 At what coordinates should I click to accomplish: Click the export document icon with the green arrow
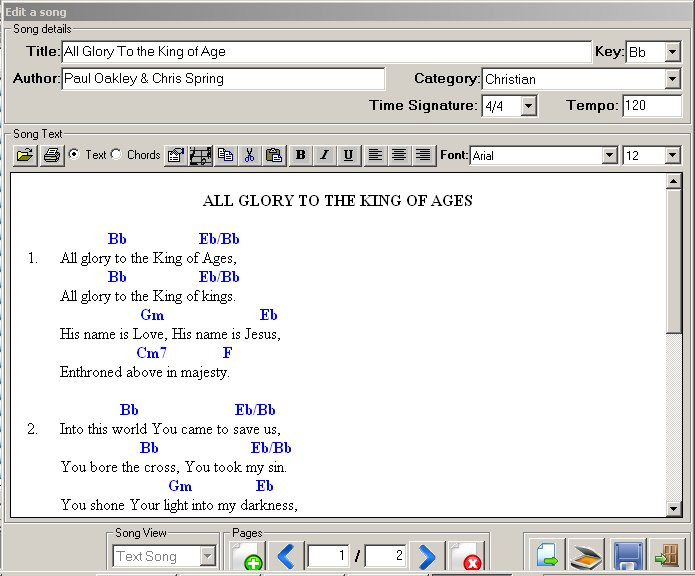(x=547, y=554)
